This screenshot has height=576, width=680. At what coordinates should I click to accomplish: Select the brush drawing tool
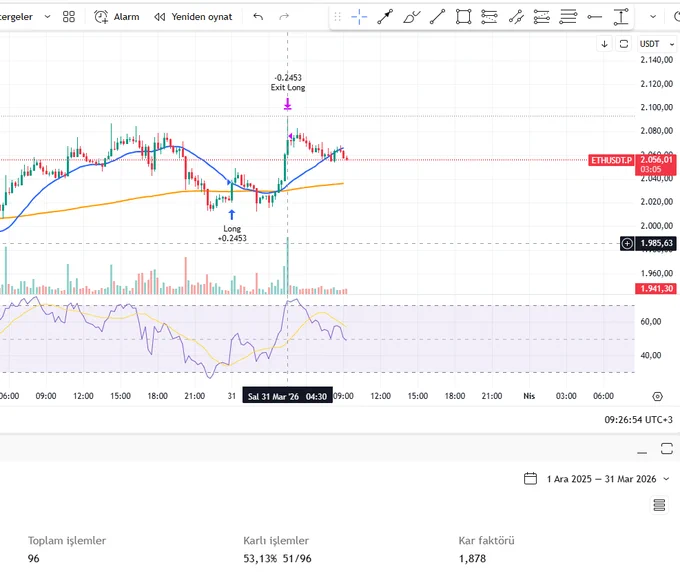(411, 17)
